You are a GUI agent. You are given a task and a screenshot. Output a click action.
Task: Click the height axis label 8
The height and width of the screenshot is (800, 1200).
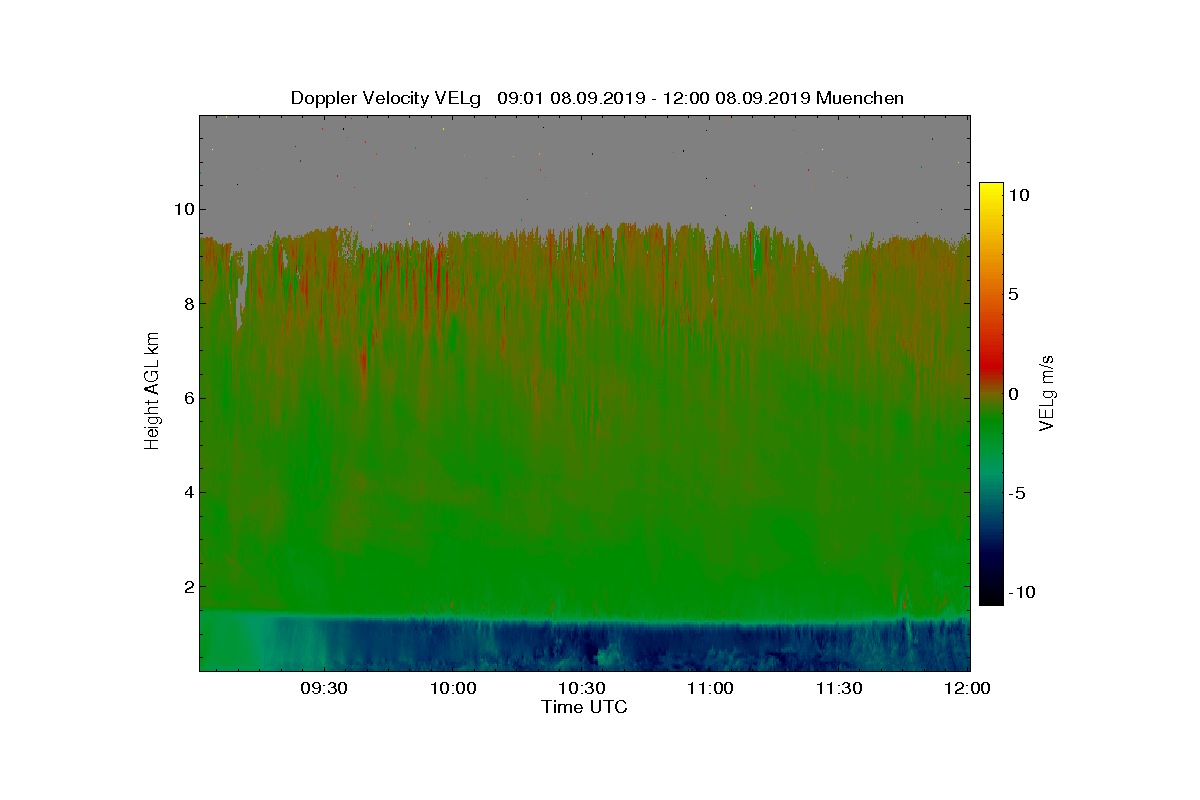click(187, 303)
